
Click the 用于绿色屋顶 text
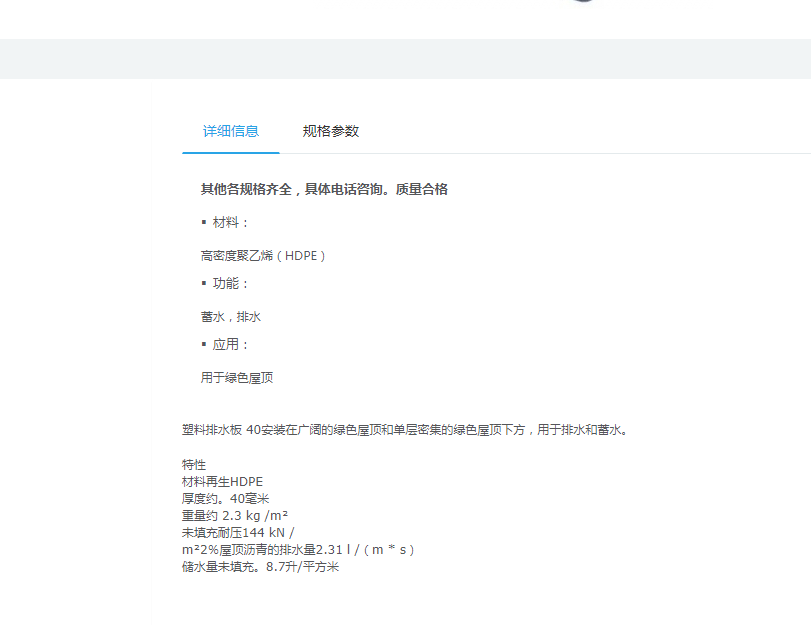click(237, 378)
